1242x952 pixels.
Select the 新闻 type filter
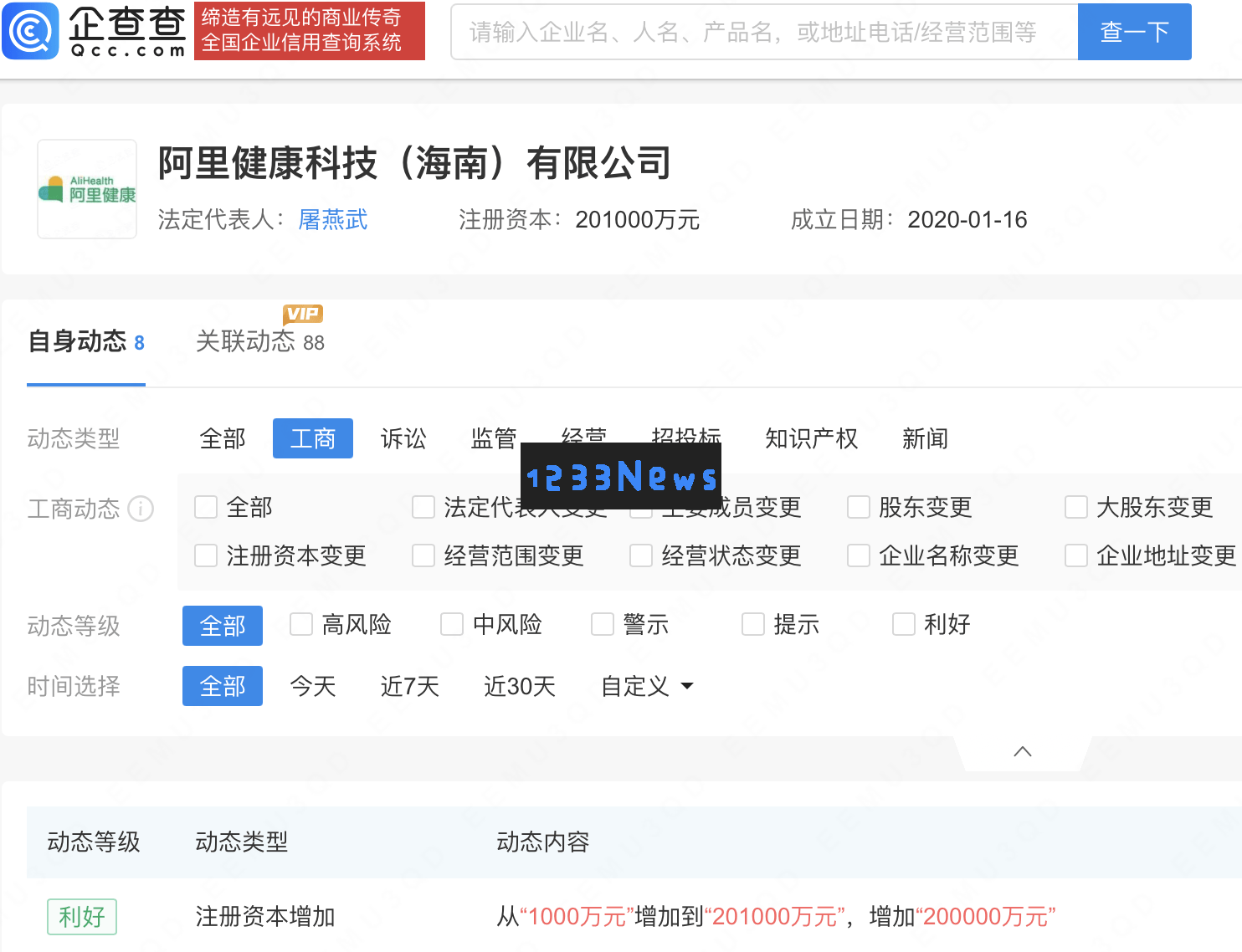(x=926, y=438)
